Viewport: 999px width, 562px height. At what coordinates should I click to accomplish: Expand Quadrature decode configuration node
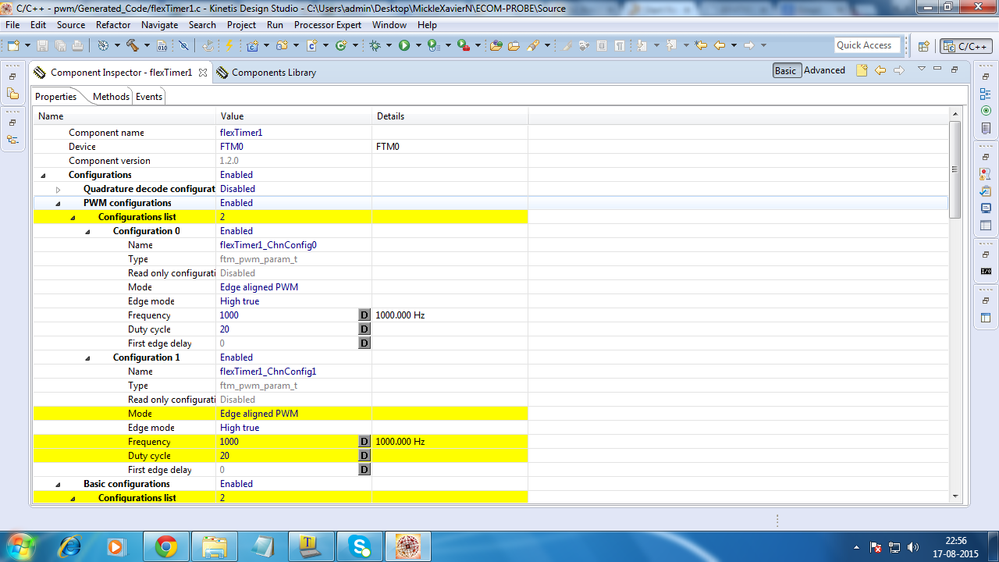(x=58, y=189)
